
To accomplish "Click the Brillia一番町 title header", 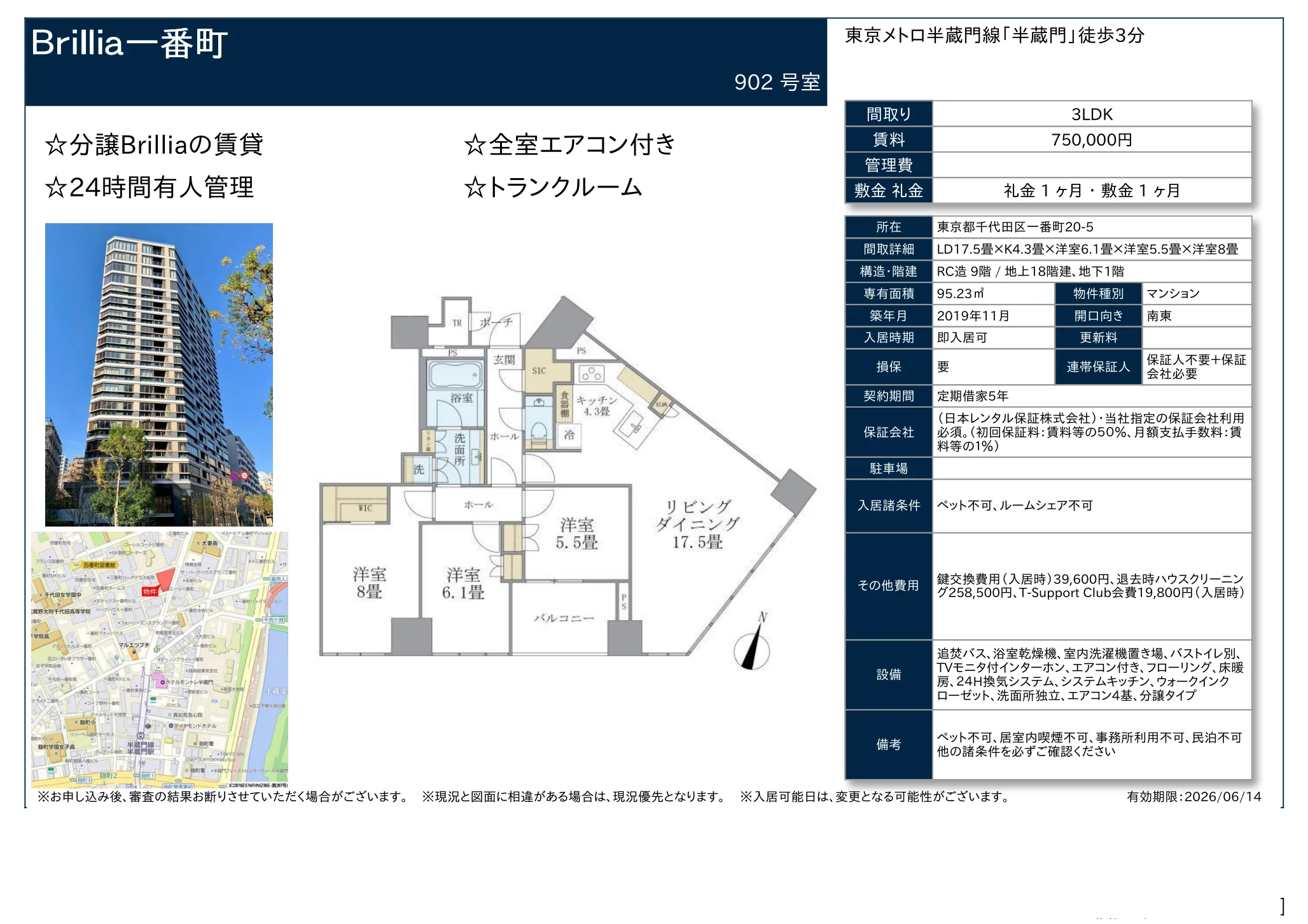I will tap(129, 44).
